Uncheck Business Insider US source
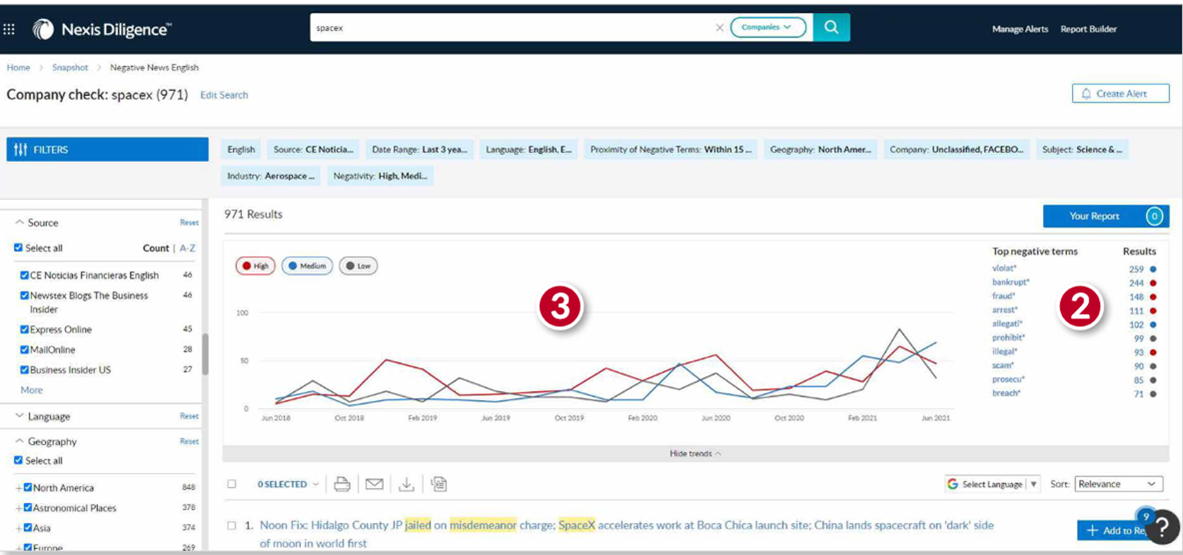This screenshot has width=1183, height=555. point(24,370)
